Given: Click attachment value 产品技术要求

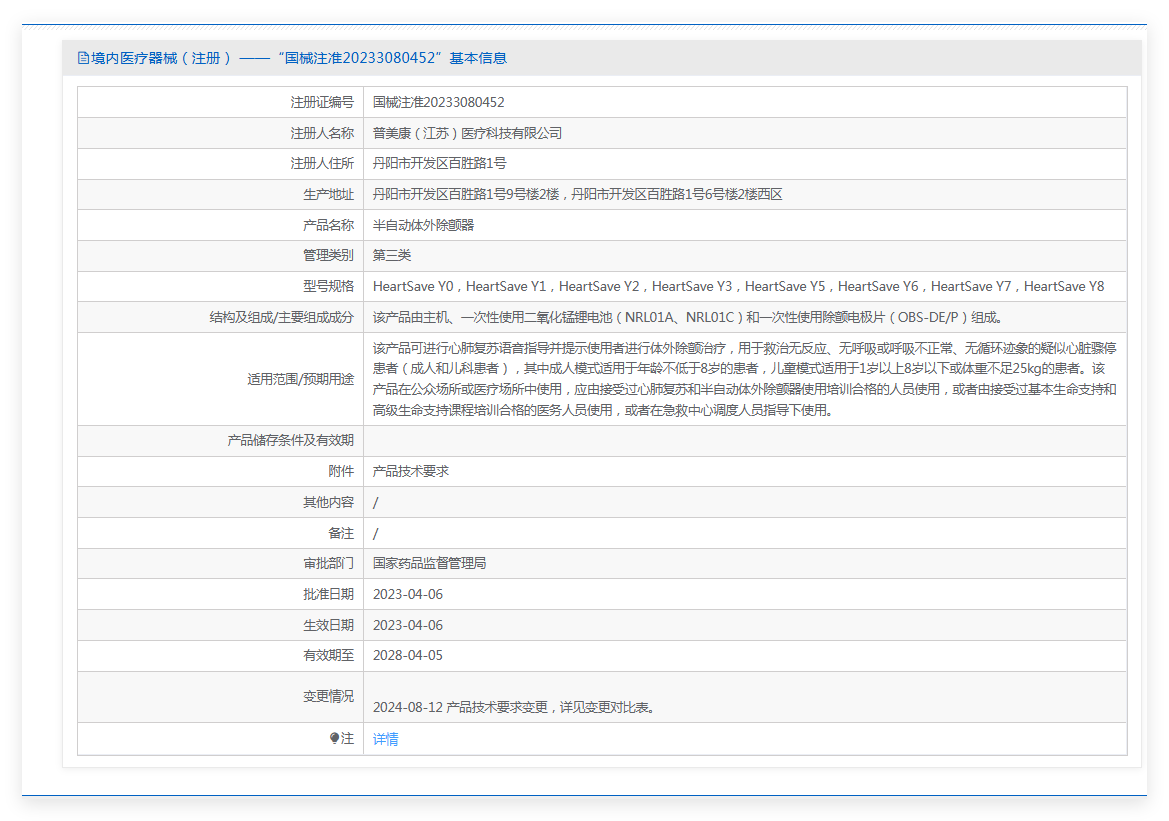Looking at the screenshot, I should tap(410, 471).
